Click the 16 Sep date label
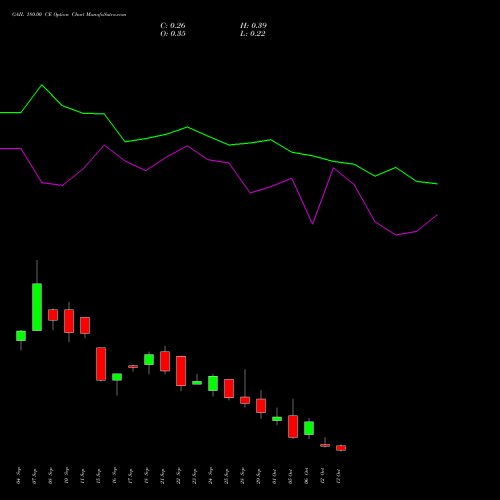This screenshot has height=500, width=500. [x=115, y=476]
